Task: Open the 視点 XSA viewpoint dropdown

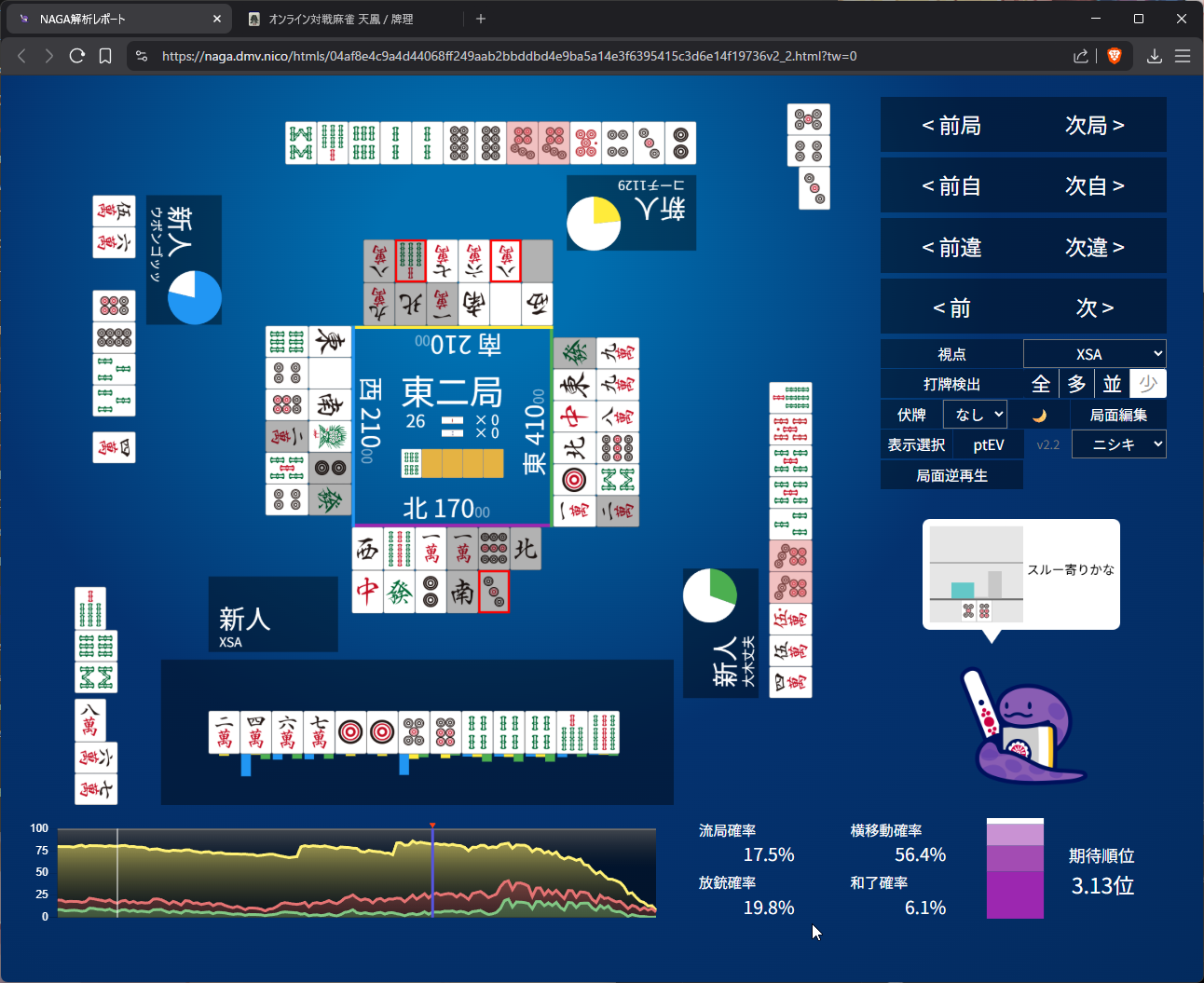Action: [x=1094, y=354]
